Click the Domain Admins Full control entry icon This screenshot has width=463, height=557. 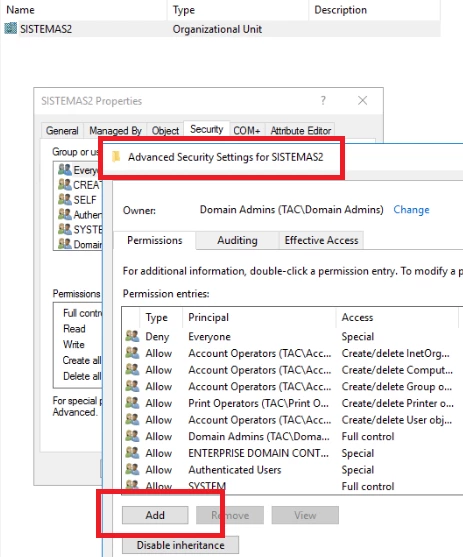(132, 436)
